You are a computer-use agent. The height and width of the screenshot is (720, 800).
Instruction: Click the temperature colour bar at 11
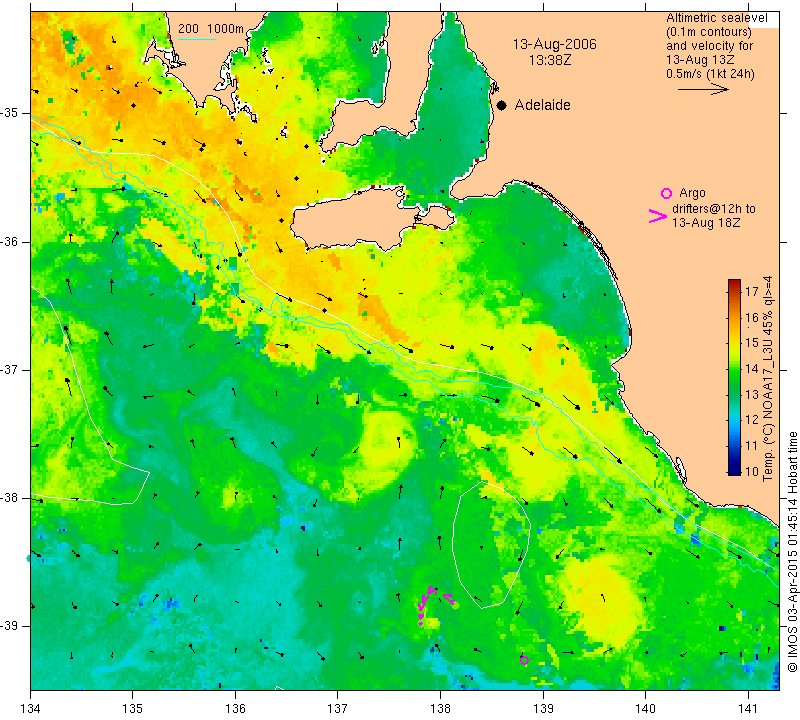click(x=734, y=445)
